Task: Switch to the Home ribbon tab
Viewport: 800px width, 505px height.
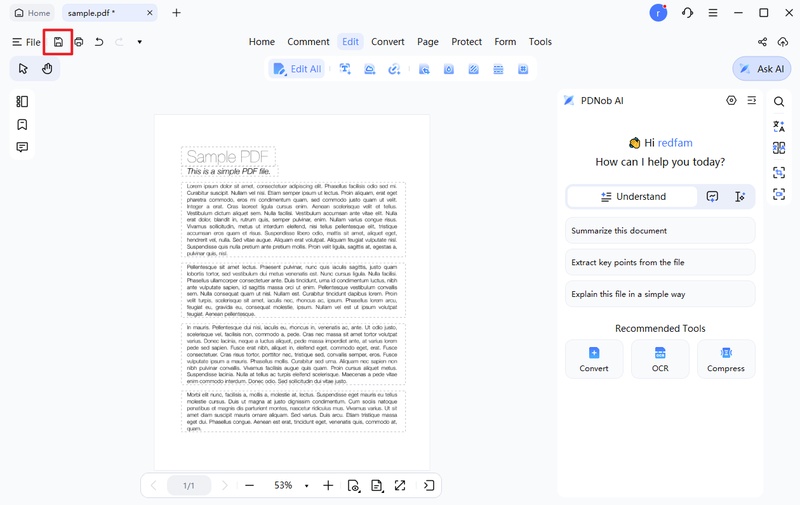Action: 262,42
